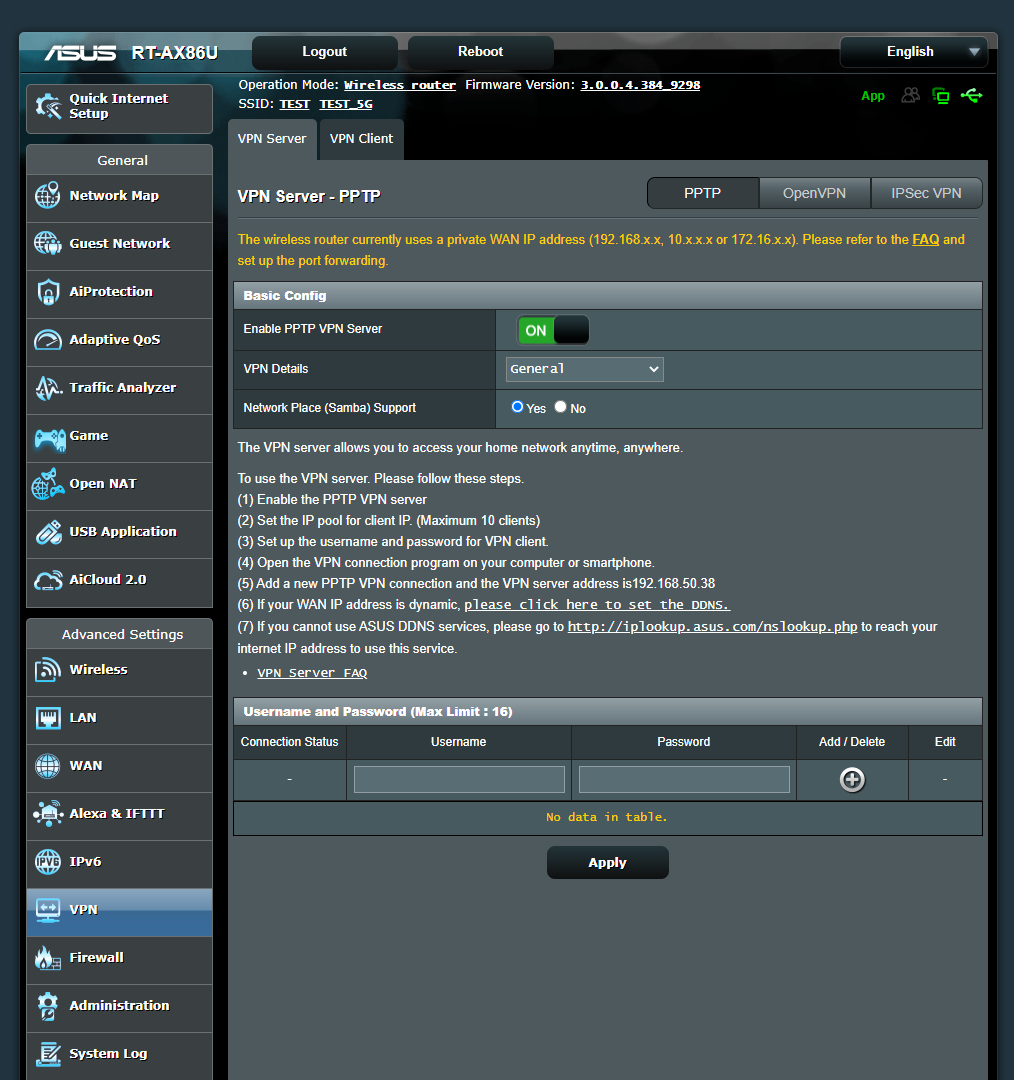The image size is (1014, 1080).
Task: Switch to the OpenVPN tab
Action: tap(814, 193)
